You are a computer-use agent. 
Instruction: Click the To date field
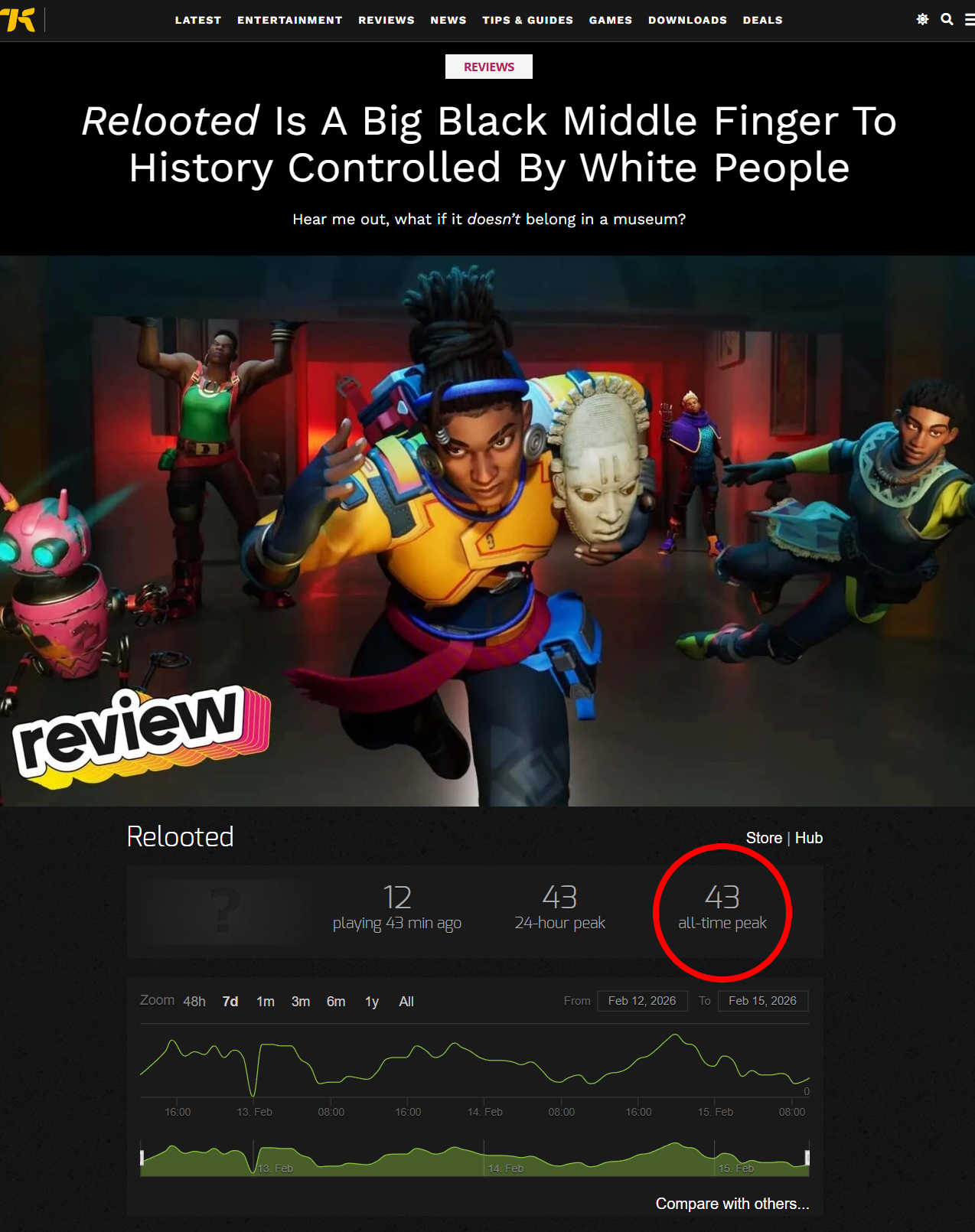pos(763,1001)
